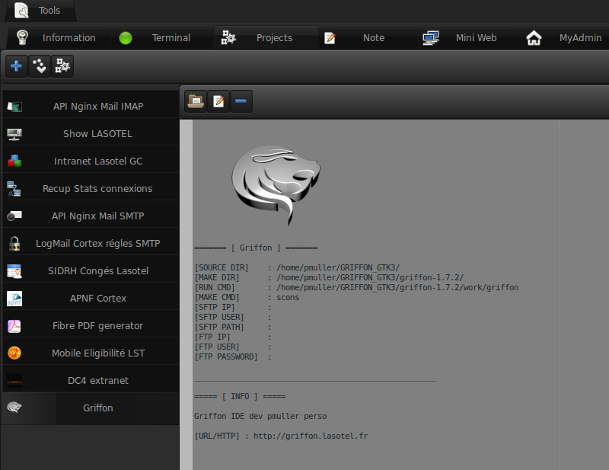Screen dimensions: 609x470
Task: Click the SIDRH Congés Lasotel icon
Action: pyautogui.click(x=14, y=271)
